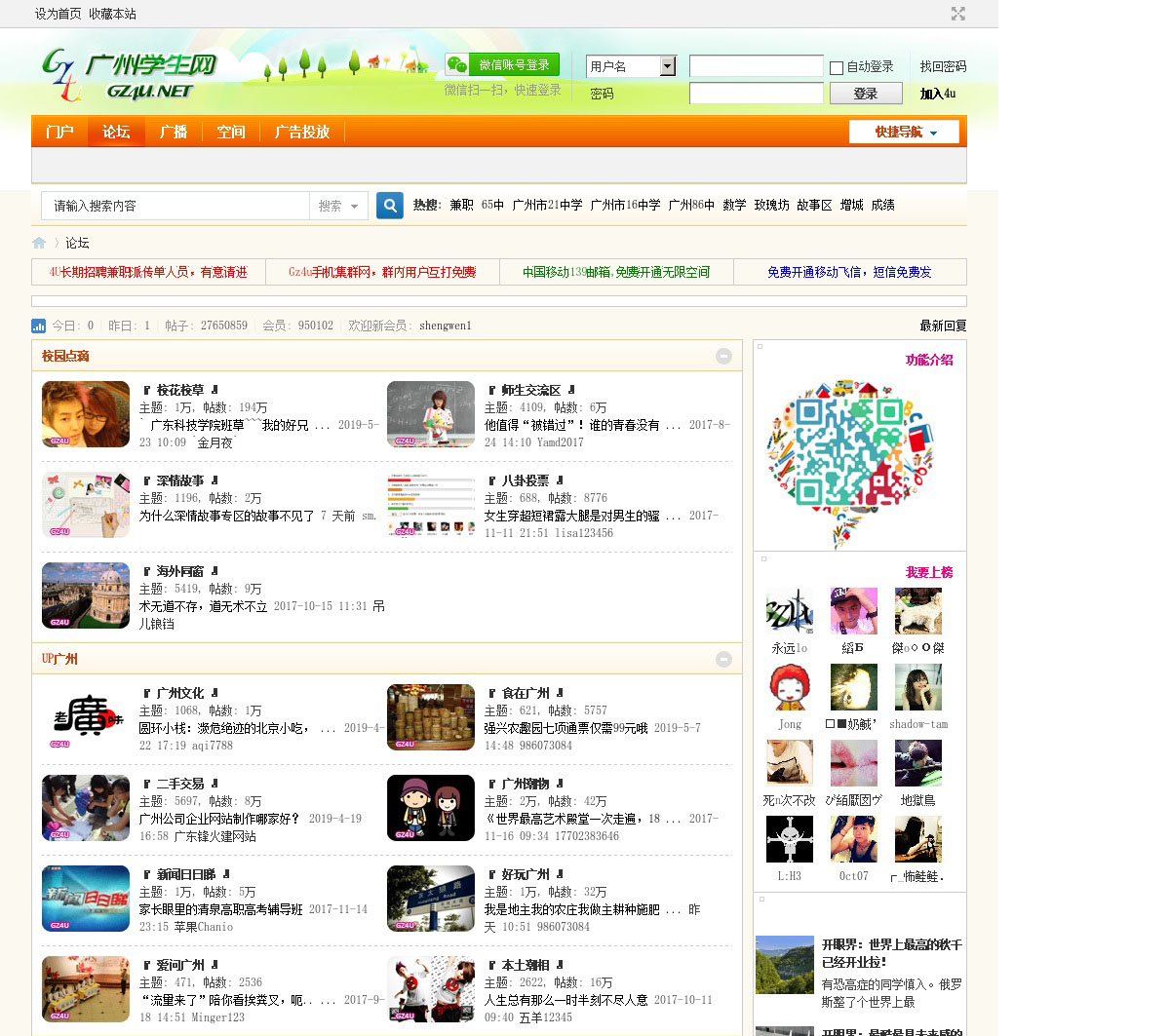The width and height of the screenshot is (1170, 1036).
Task: Focus the username input field
Action: (x=757, y=66)
